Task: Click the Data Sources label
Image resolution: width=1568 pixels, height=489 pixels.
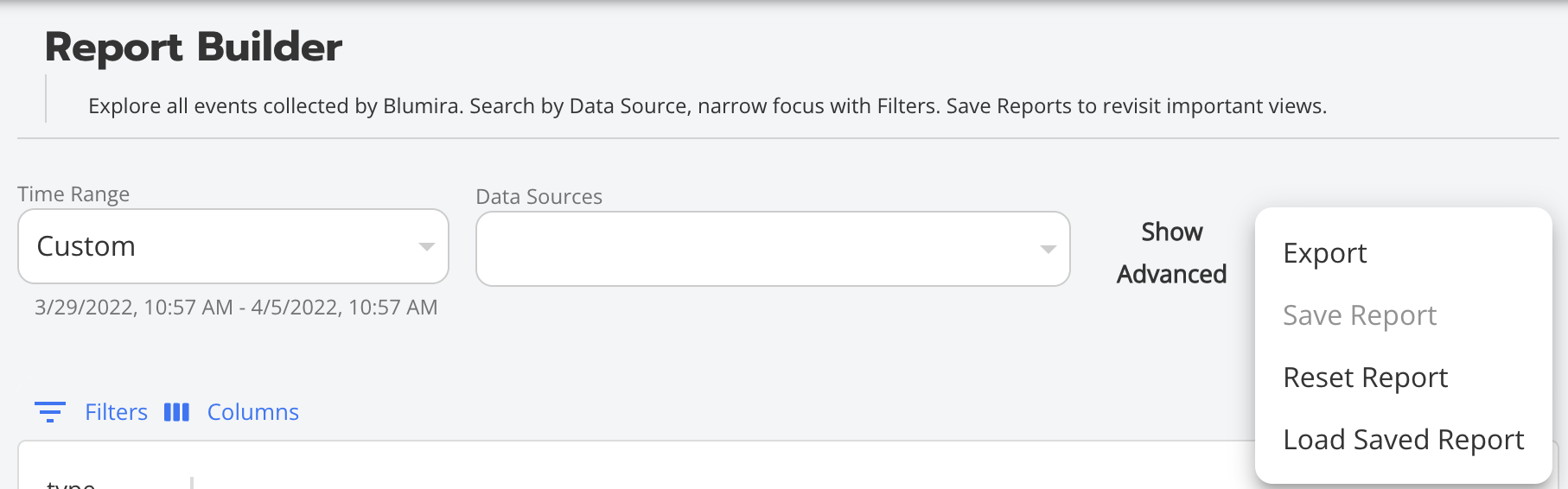Action: [x=539, y=197]
